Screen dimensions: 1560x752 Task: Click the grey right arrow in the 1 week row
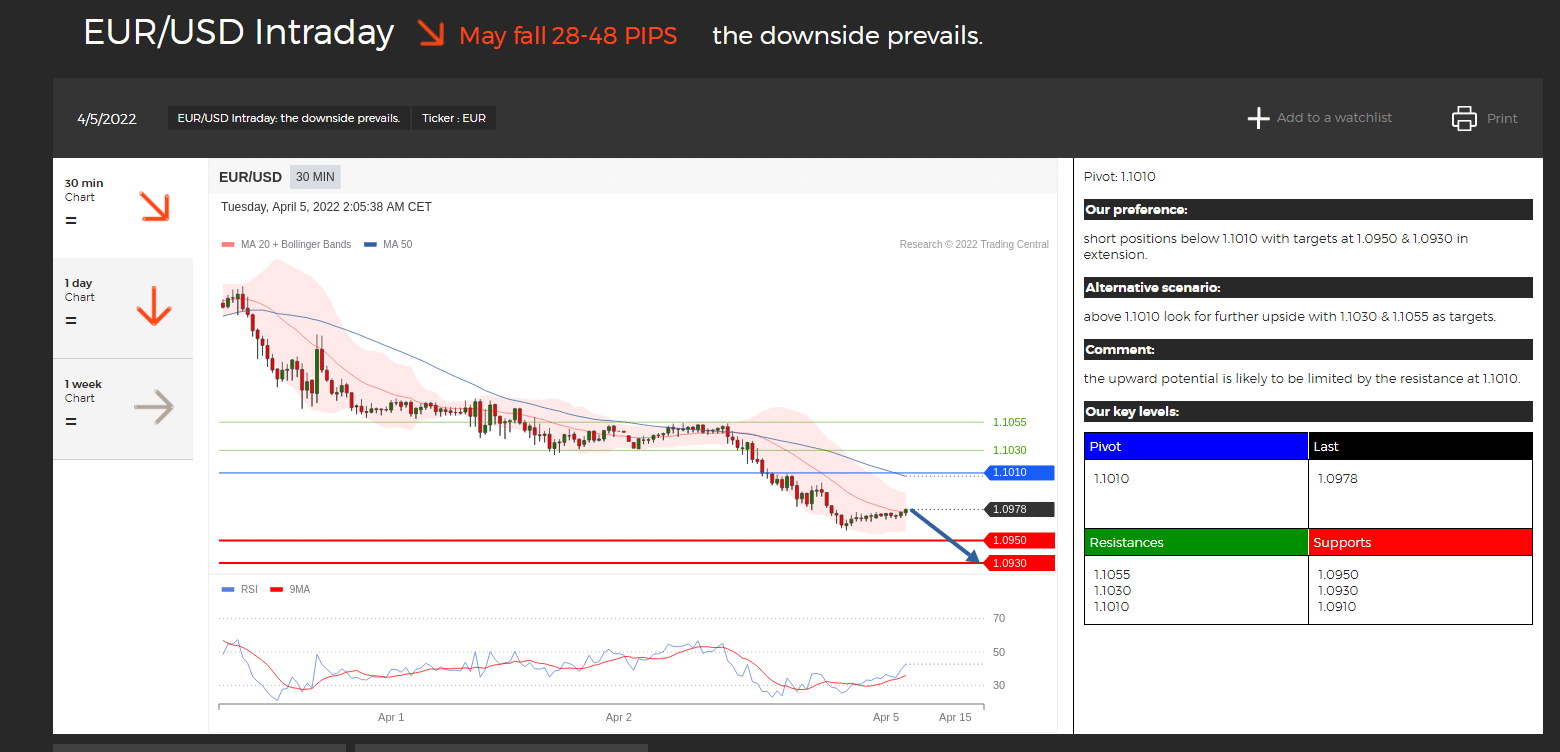(154, 407)
